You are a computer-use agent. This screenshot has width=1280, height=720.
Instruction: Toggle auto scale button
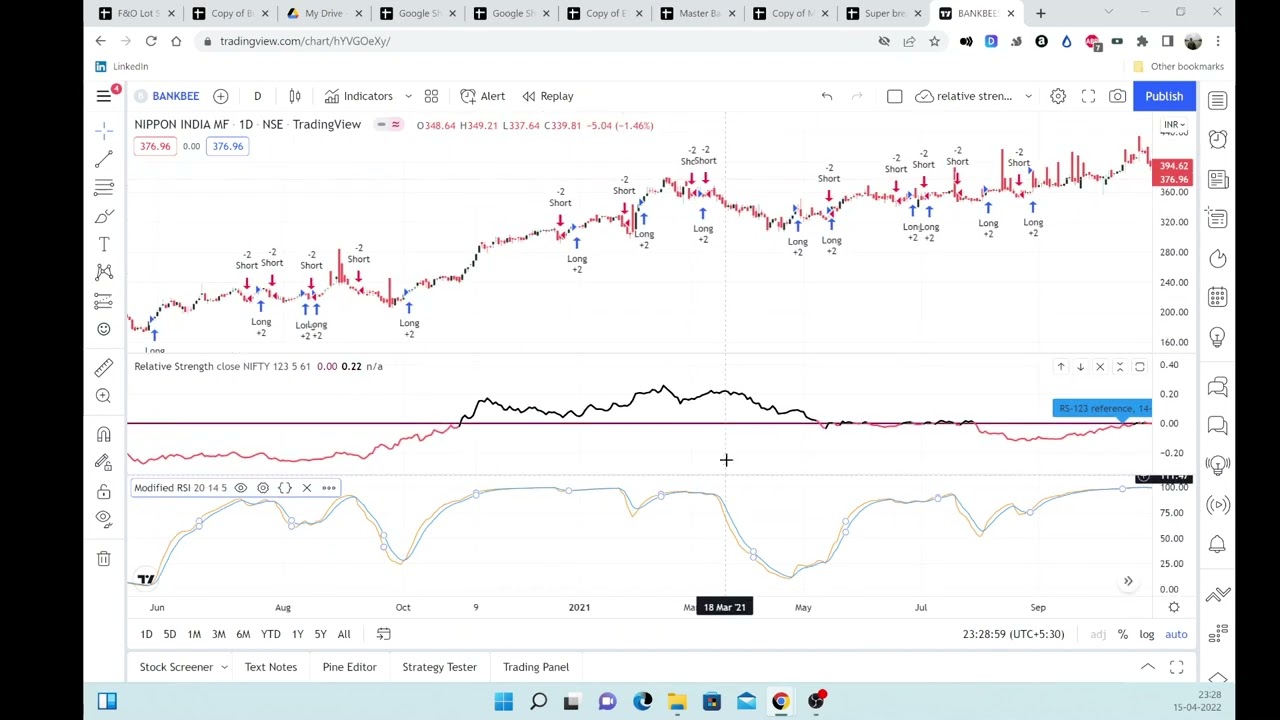coord(1176,634)
